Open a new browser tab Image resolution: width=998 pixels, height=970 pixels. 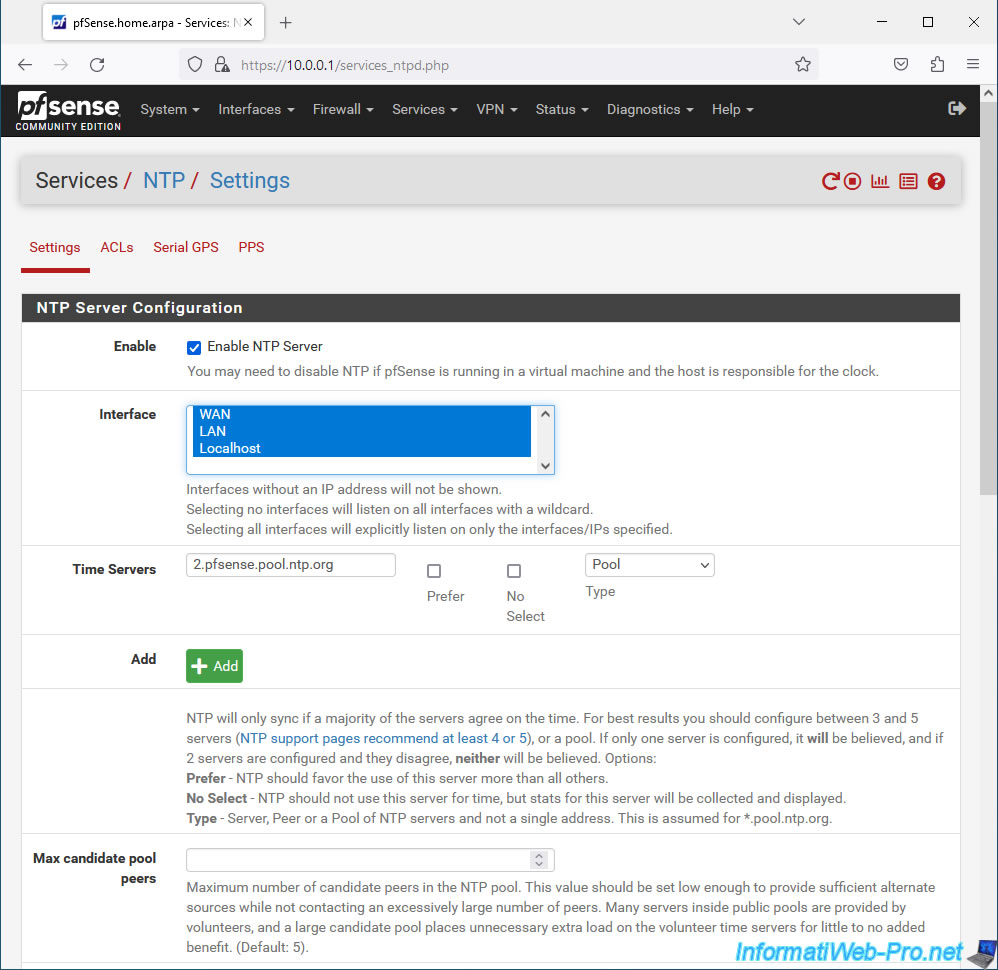(286, 23)
